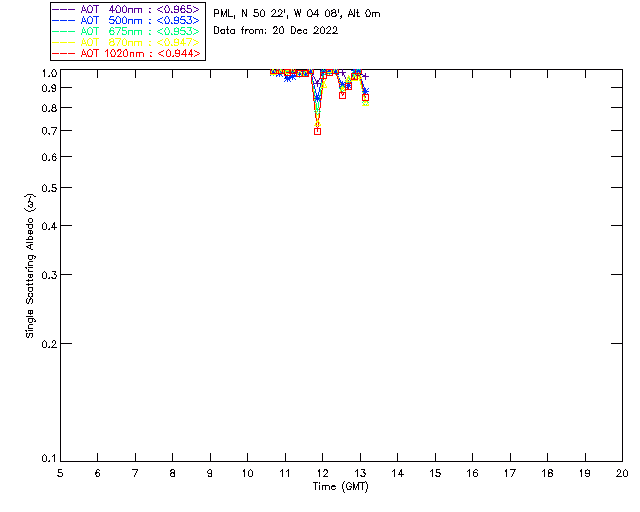
Task: Click the purple plus marker just past hour 13
Action: tap(366, 76)
